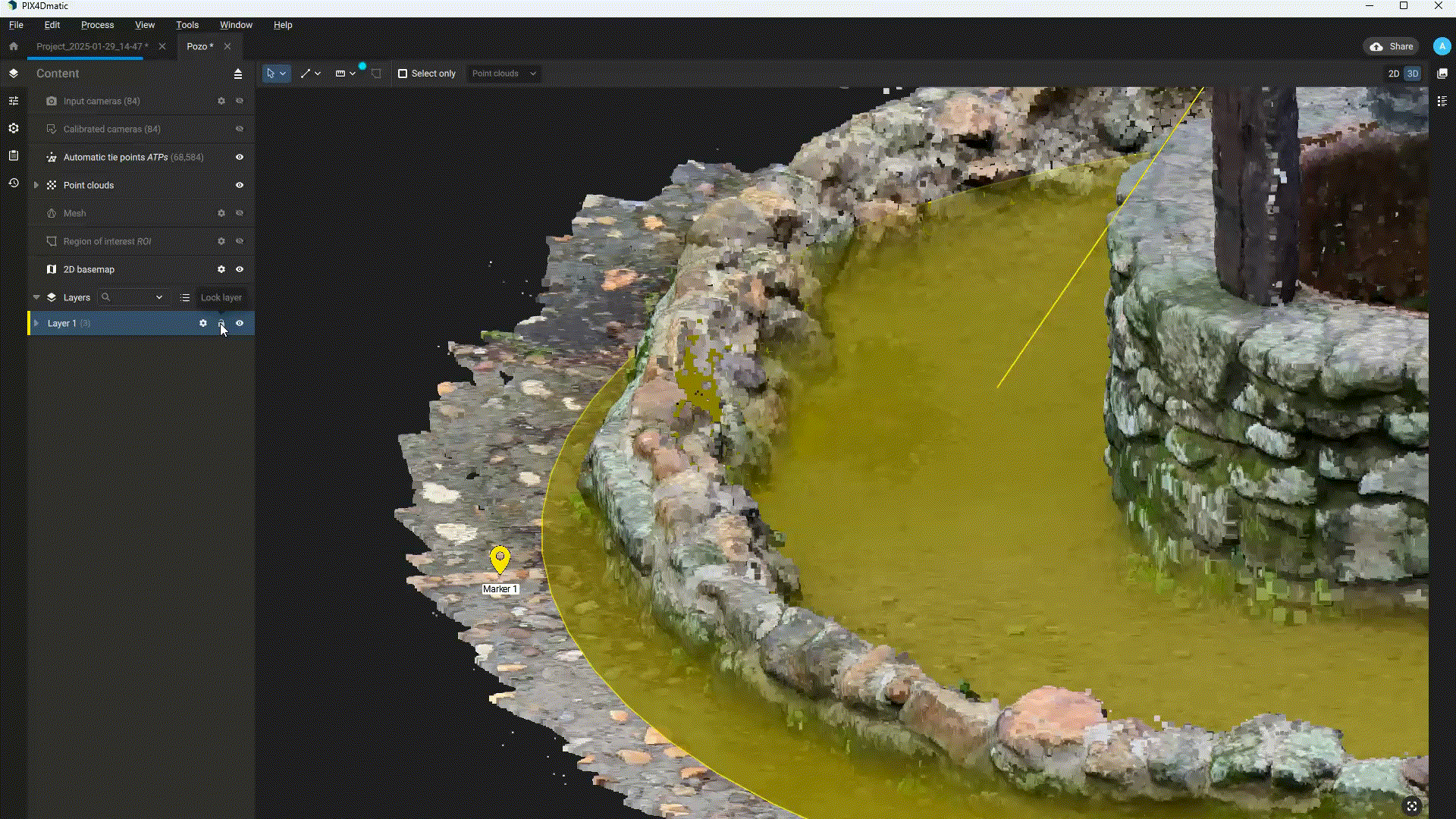Select Marker 1 in the 3D view
The image size is (1456, 819).
coord(500,560)
